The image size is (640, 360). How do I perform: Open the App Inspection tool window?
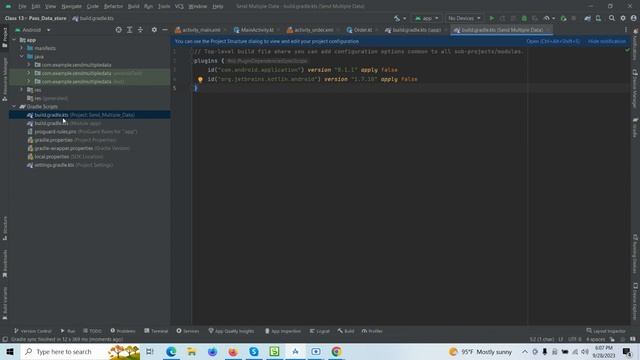coord(283,331)
